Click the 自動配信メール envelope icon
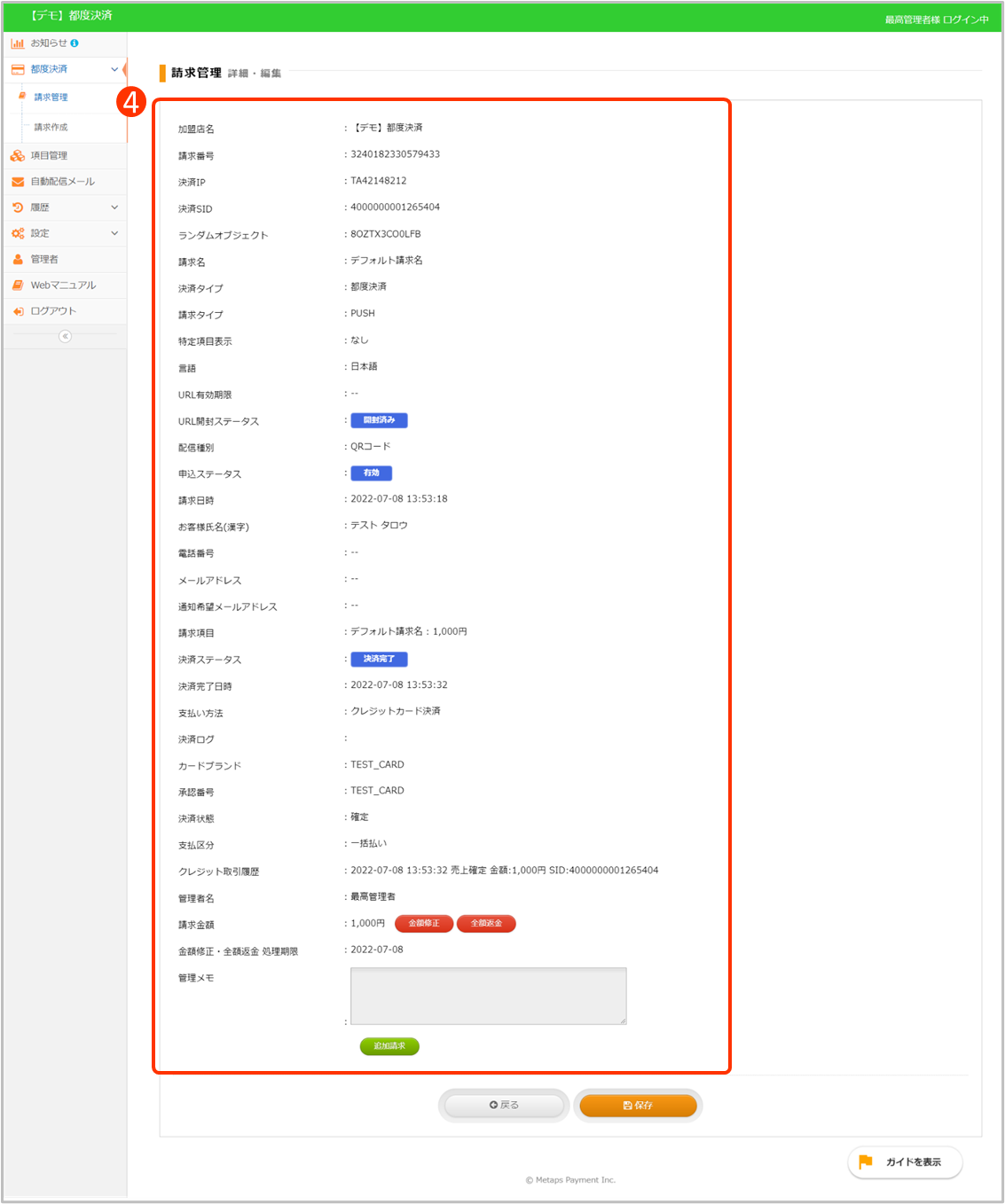Viewport: 1005px width, 1204px height. (x=18, y=182)
